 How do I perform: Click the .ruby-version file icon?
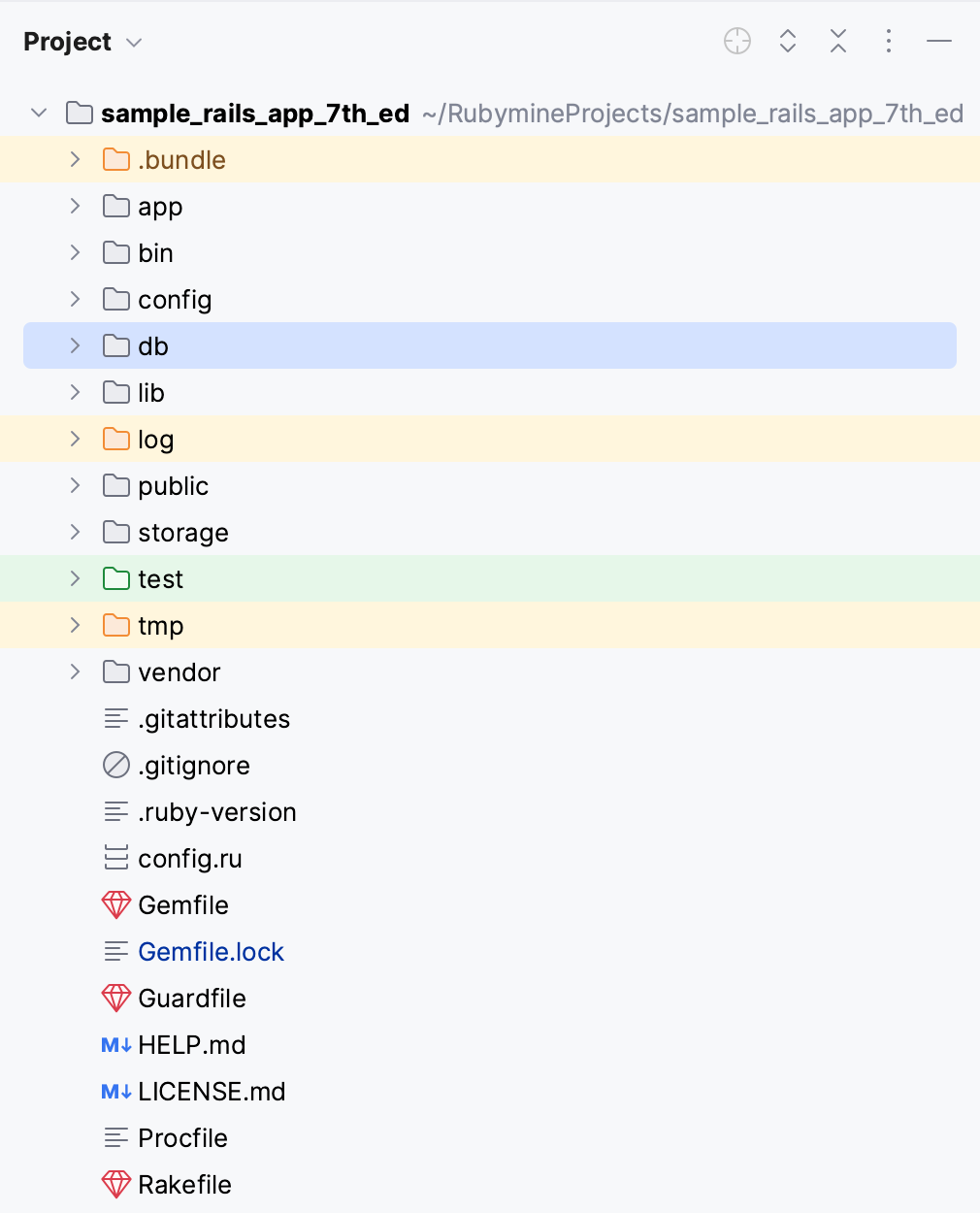[115, 811]
